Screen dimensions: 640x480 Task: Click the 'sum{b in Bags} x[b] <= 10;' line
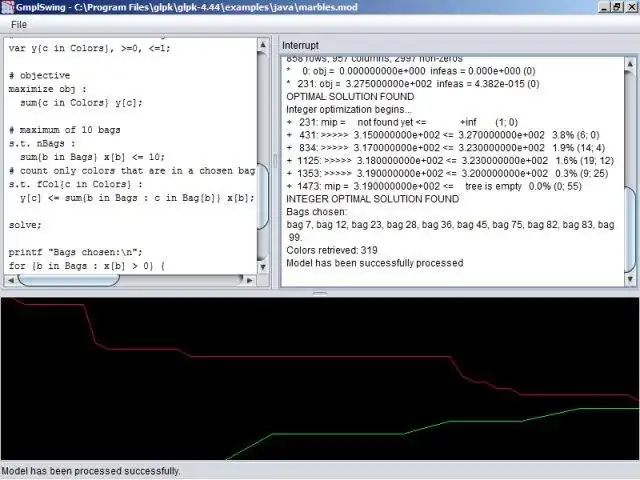(92, 157)
